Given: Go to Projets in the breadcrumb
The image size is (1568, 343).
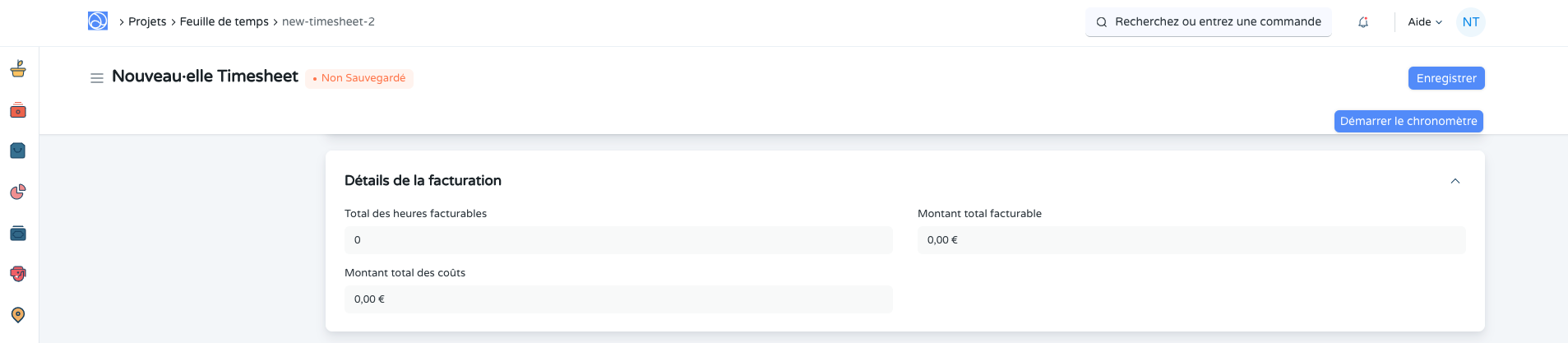Looking at the screenshot, I should click(x=147, y=21).
